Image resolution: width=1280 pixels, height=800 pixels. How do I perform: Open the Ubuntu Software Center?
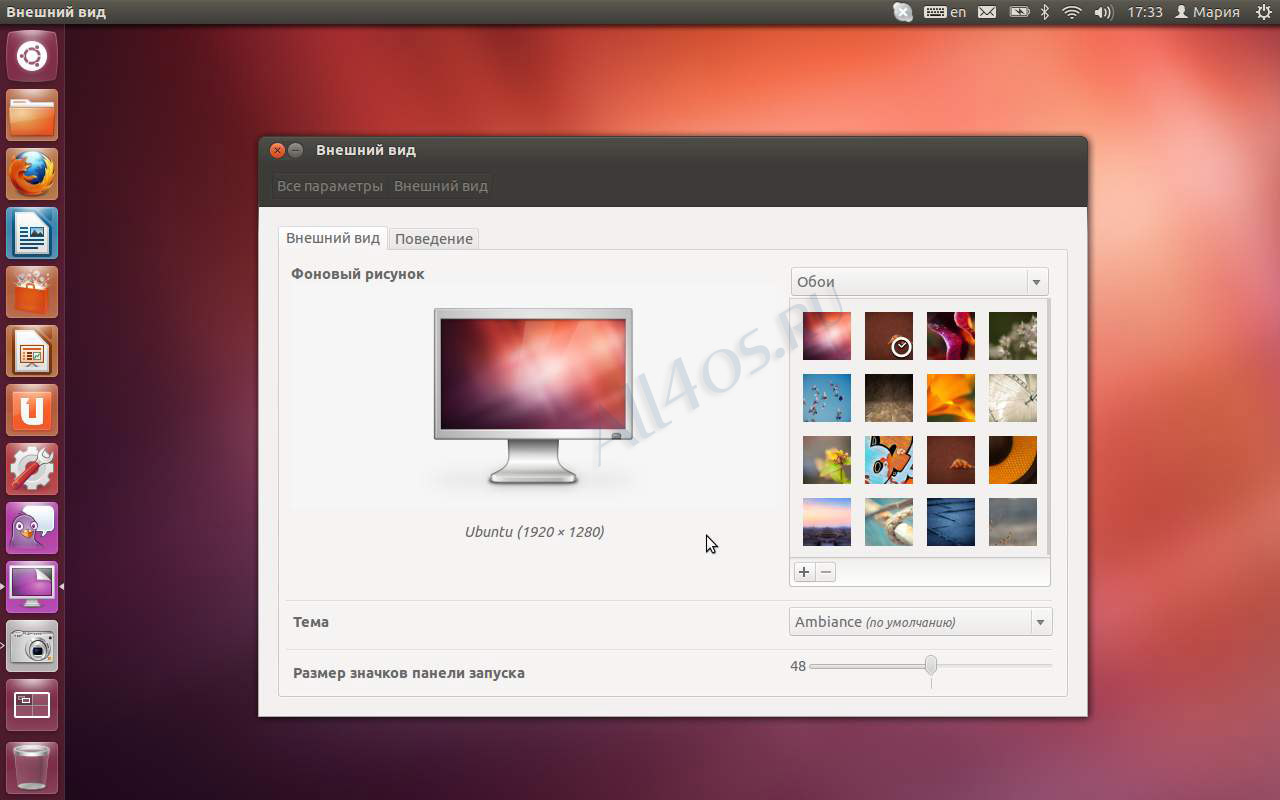click(x=32, y=292)
